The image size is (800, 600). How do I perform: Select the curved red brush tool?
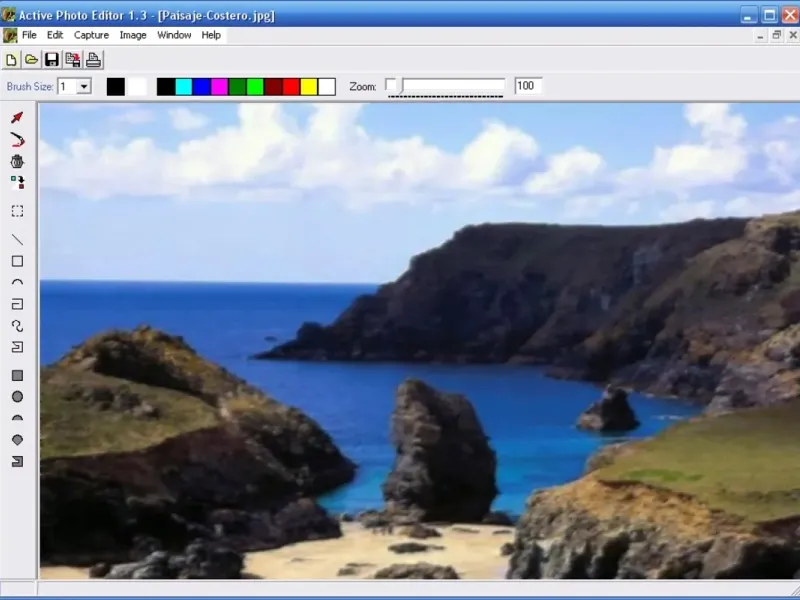(x=17, y=139)
